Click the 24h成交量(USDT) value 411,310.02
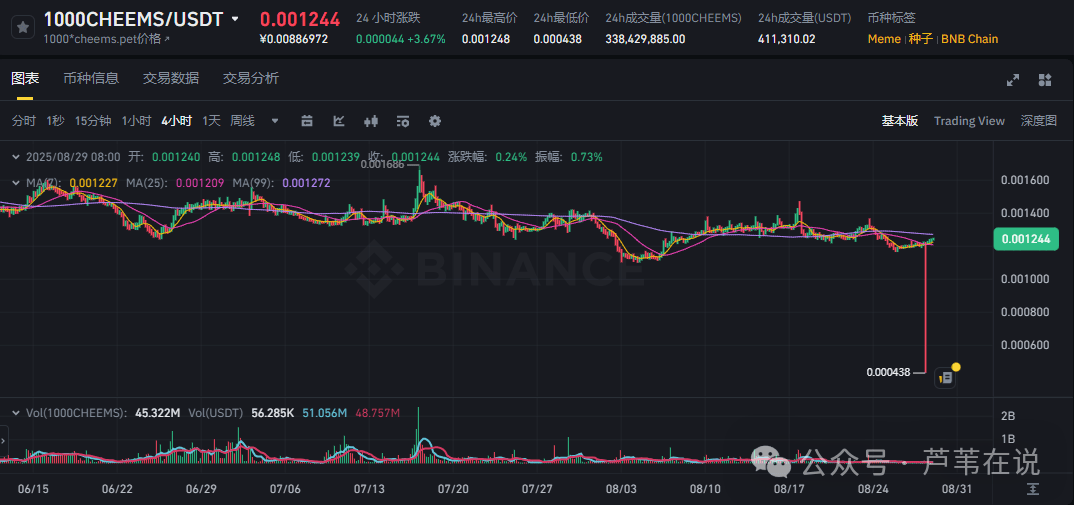Image resolution: width=1074 pixels, height=505 pixels. [x=786, y=39]
